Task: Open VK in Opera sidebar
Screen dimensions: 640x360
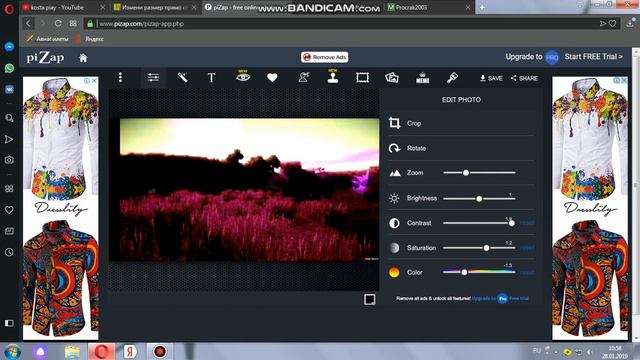Action: [9, 89]
